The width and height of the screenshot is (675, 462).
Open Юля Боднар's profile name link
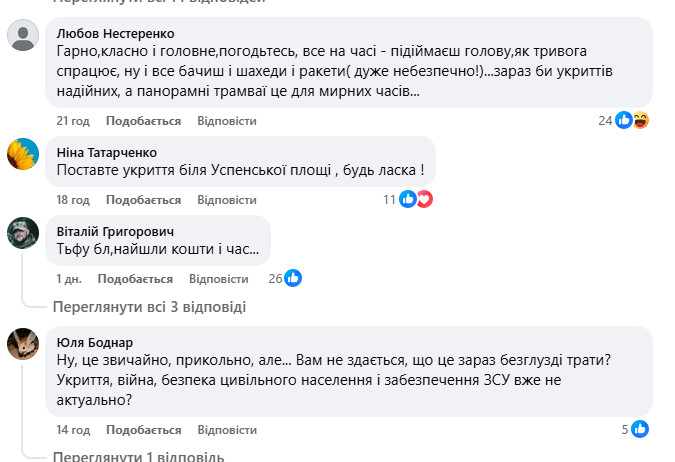click(95, 341)
